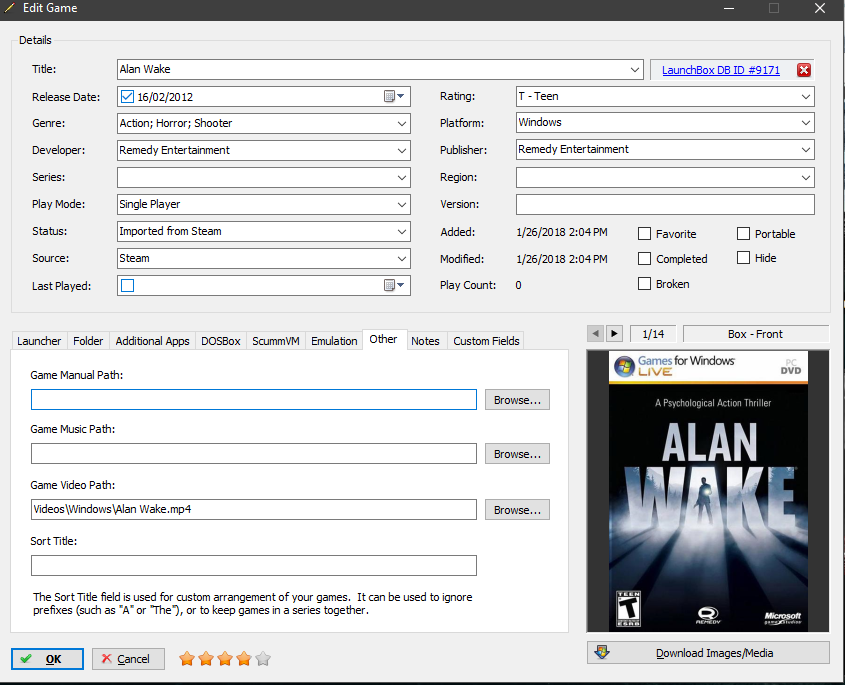
Task: Open the Folder tab
Action: 88,341
